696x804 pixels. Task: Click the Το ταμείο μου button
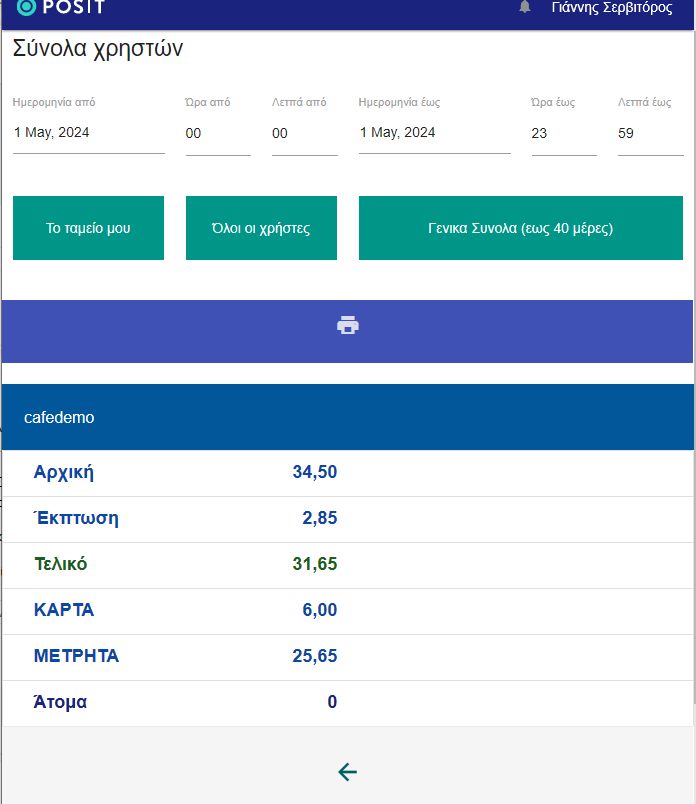coord(88,228)
